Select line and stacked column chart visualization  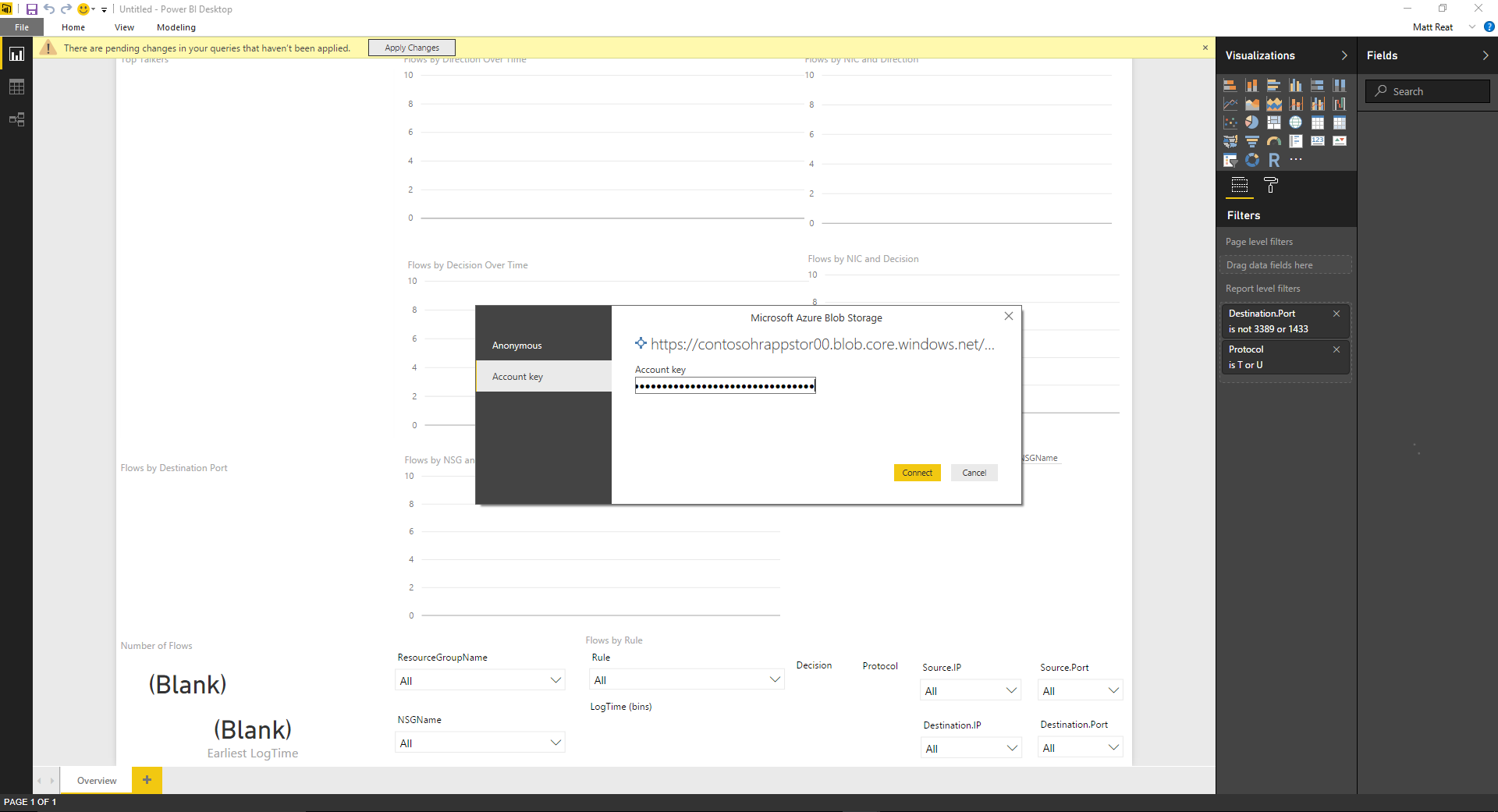point(1296,104)
